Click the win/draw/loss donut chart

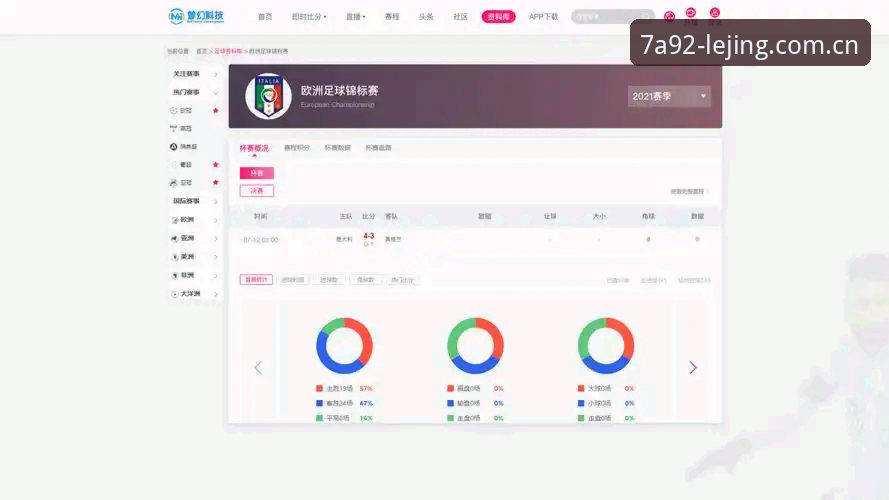point(344,345)
